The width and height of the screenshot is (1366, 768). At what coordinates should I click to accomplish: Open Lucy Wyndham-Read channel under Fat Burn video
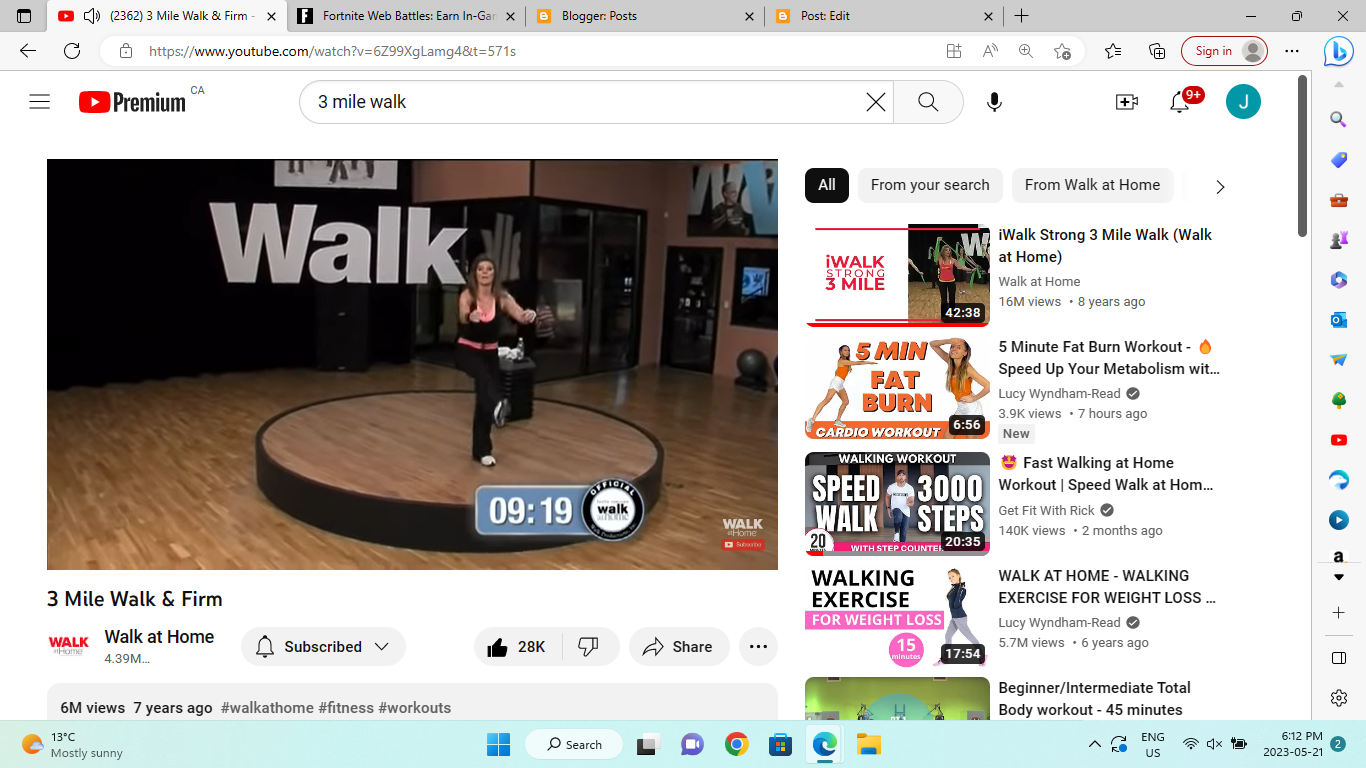tap(1060, 394)
